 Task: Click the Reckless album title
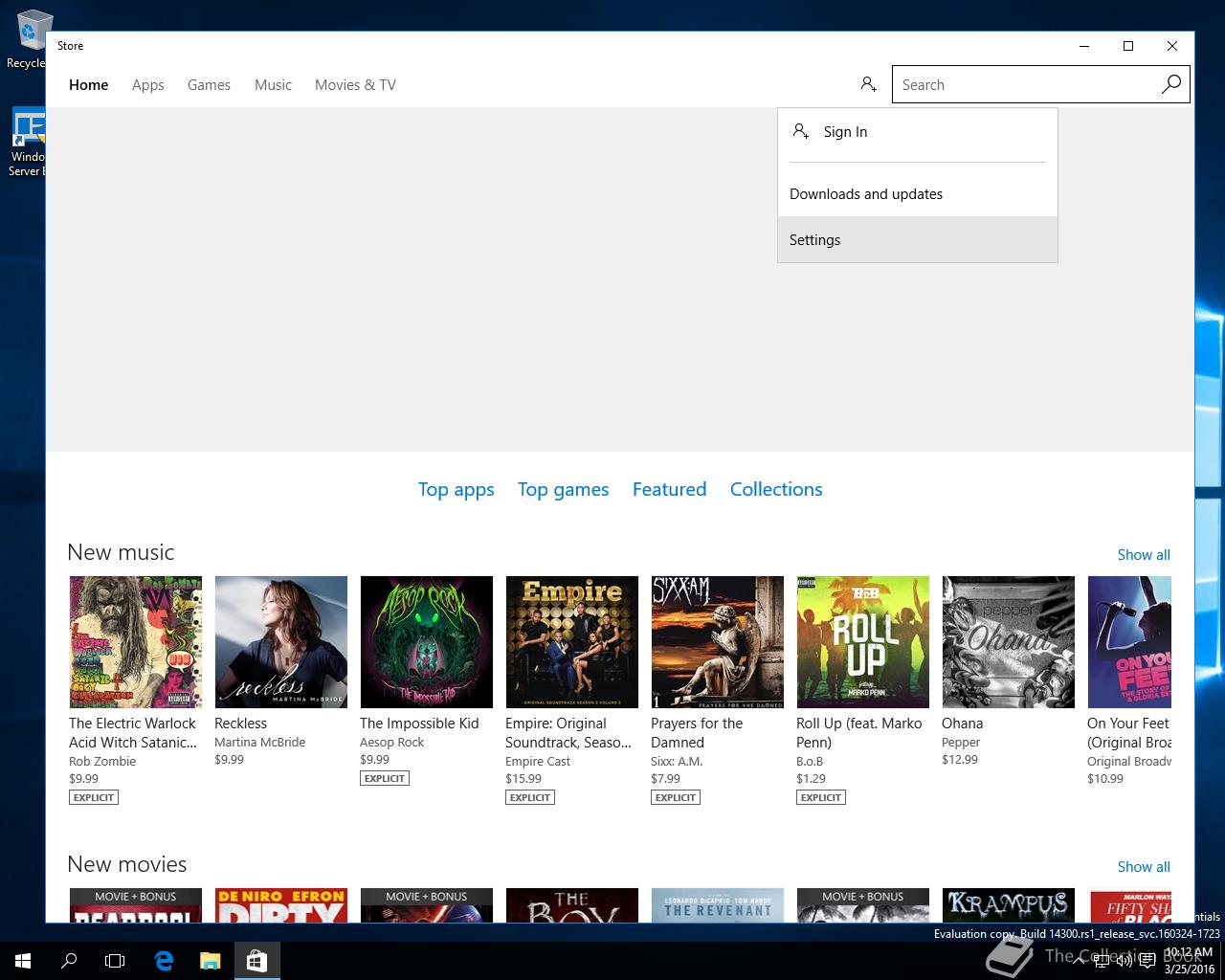point(240,724)
